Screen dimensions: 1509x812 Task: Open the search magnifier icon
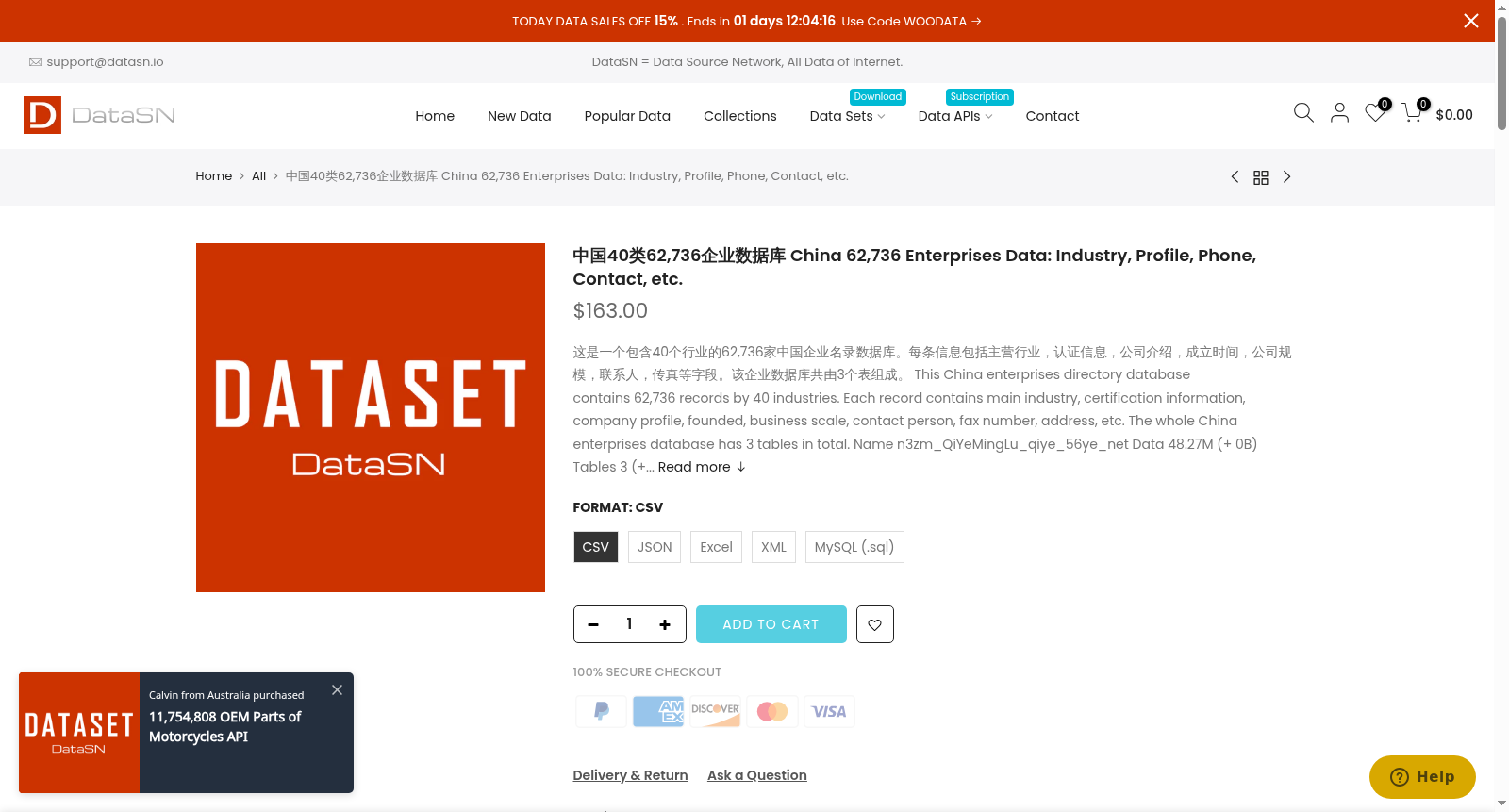(1303, 113)
